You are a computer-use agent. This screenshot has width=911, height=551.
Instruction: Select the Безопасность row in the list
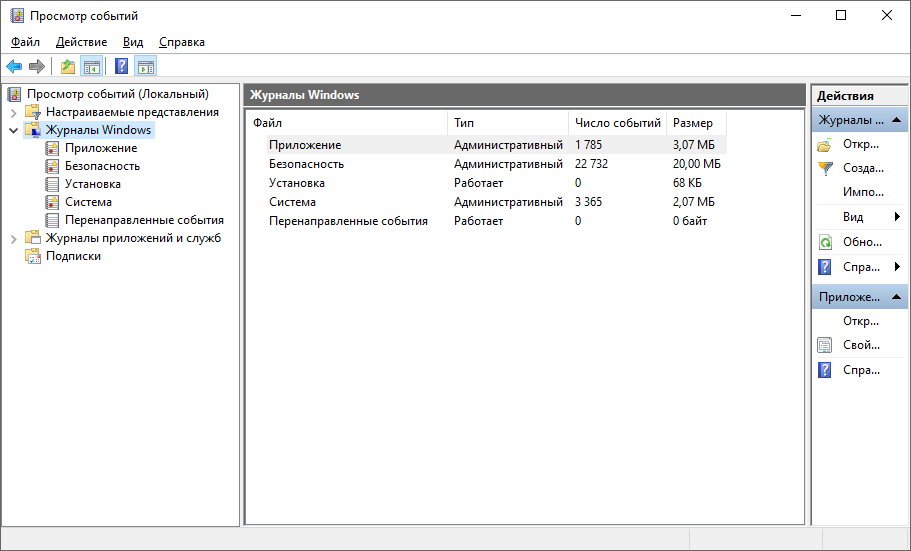click(x=497, y=164)
